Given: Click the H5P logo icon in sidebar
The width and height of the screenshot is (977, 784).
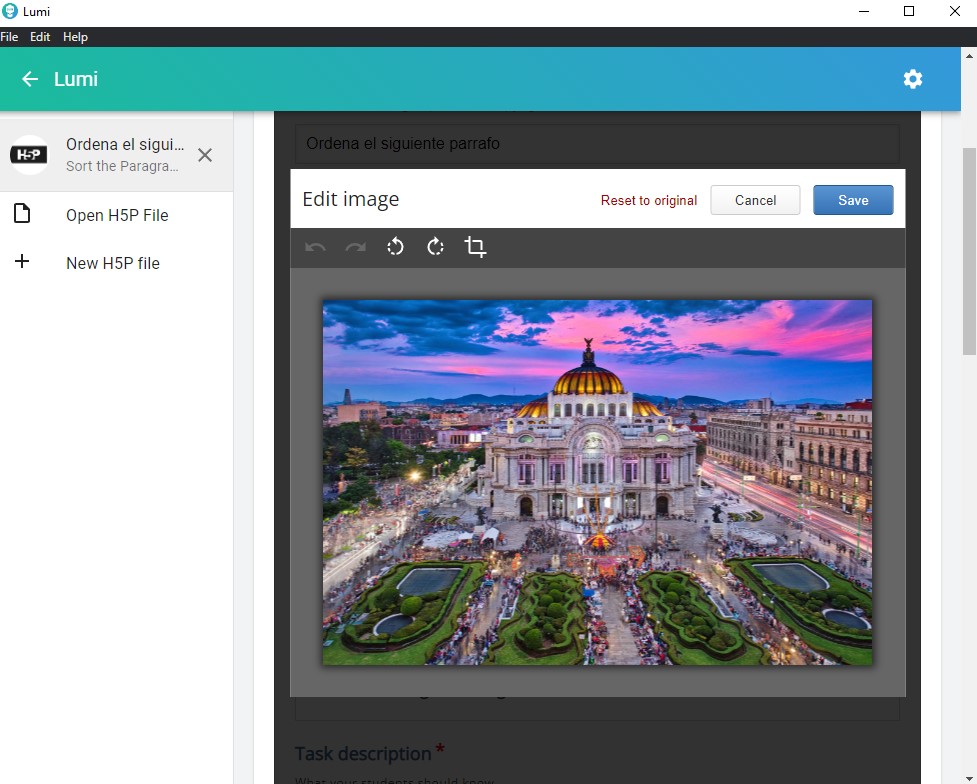Looking at the screenshot, I should tap(29, 155).
